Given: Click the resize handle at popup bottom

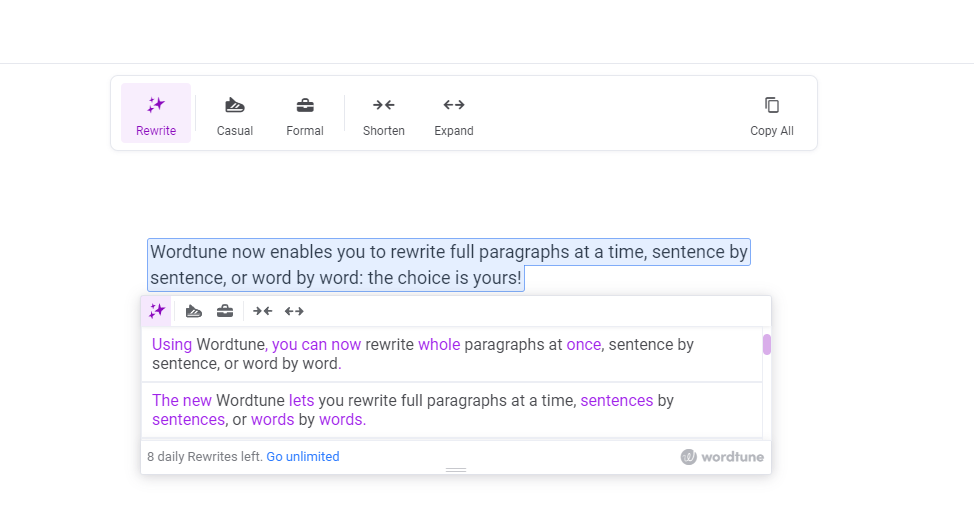Looking at the screenshot, I should point(456,470).
